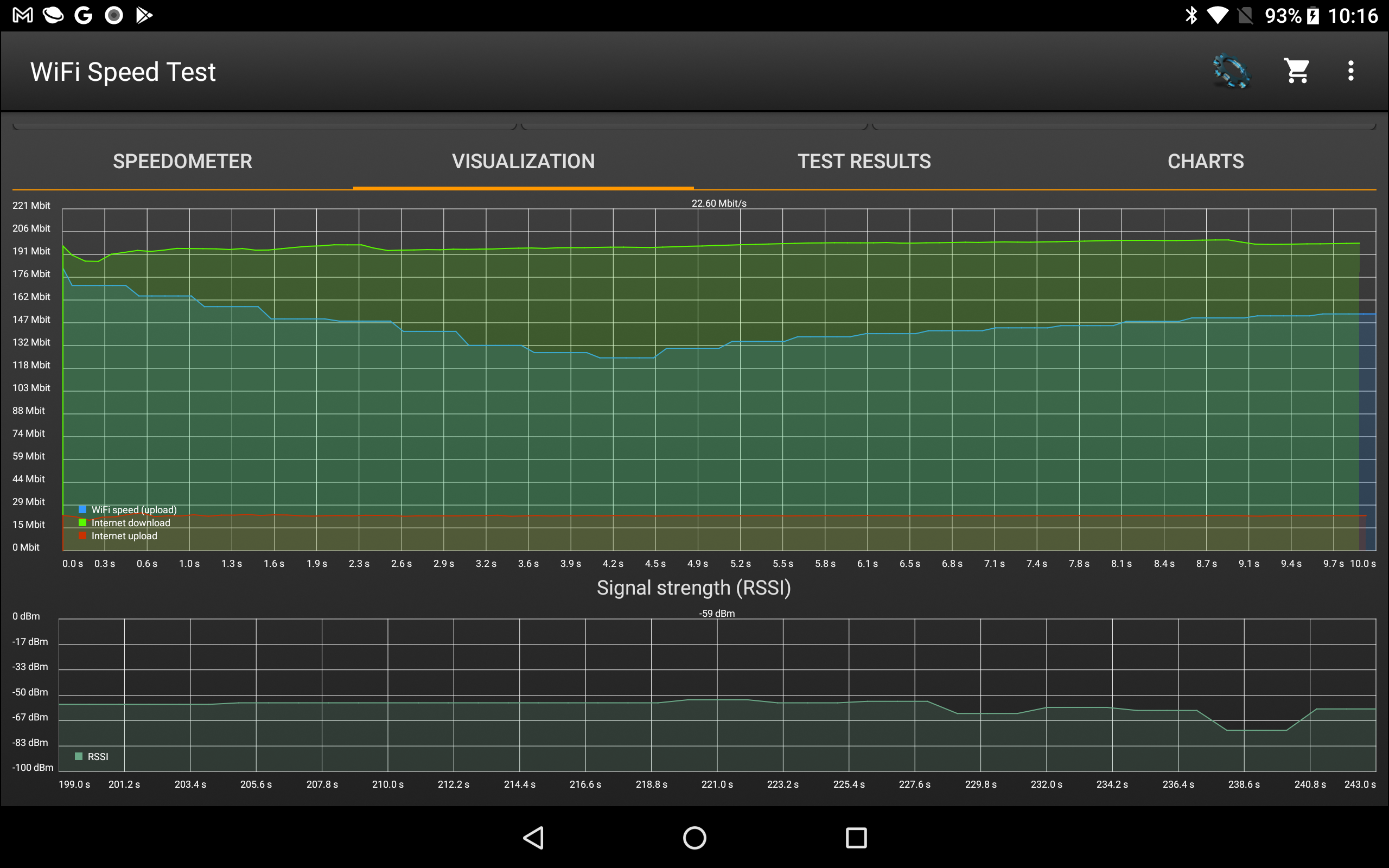
Task: Tap the Gmail notification icon
Action: (x=23, y=16)
